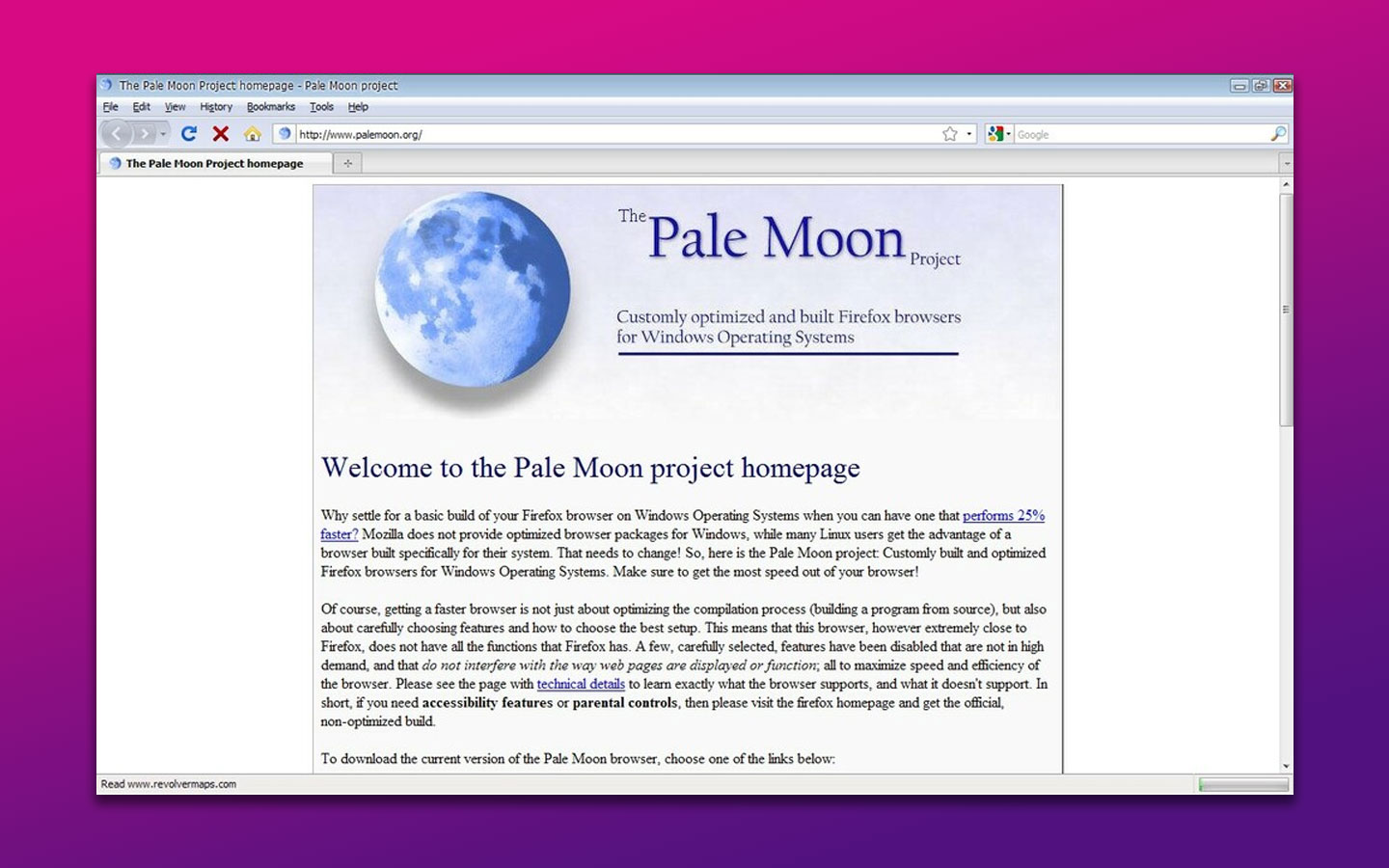Click the page loading progress bar
This screenshot has width=1389, height=868.
[1242, 785]
